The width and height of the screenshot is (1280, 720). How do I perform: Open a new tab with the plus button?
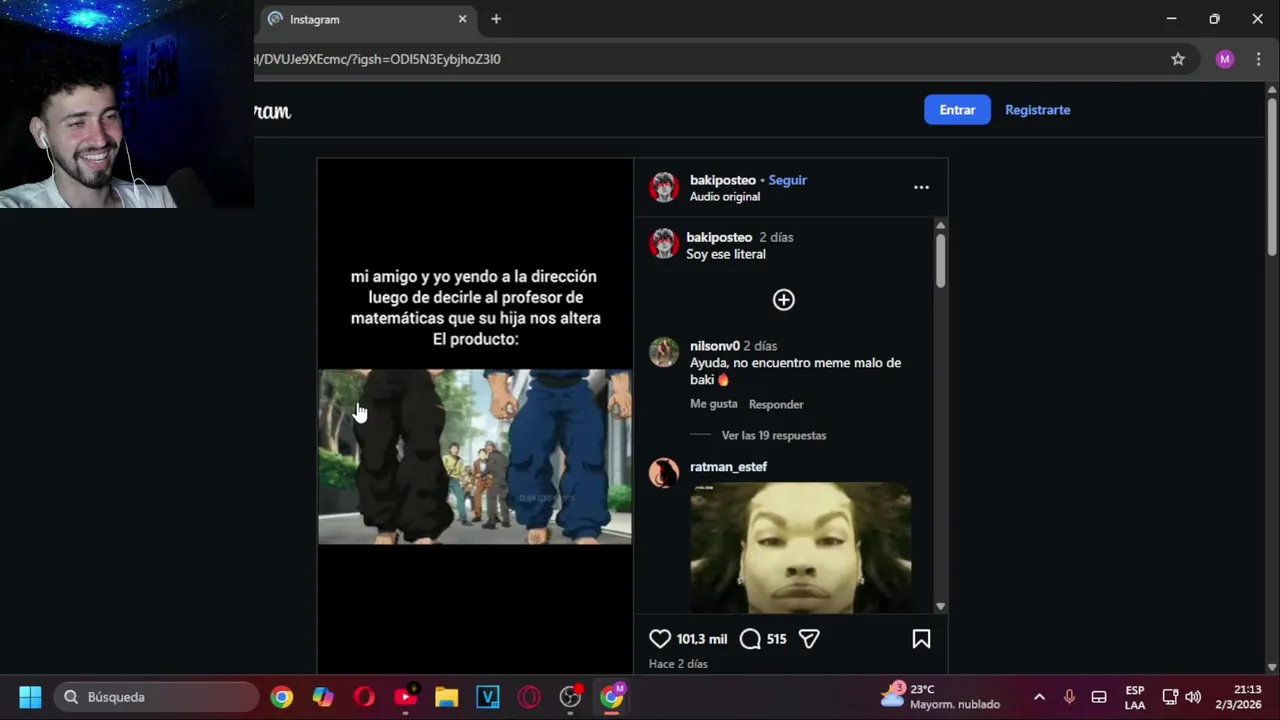(496, 19)
